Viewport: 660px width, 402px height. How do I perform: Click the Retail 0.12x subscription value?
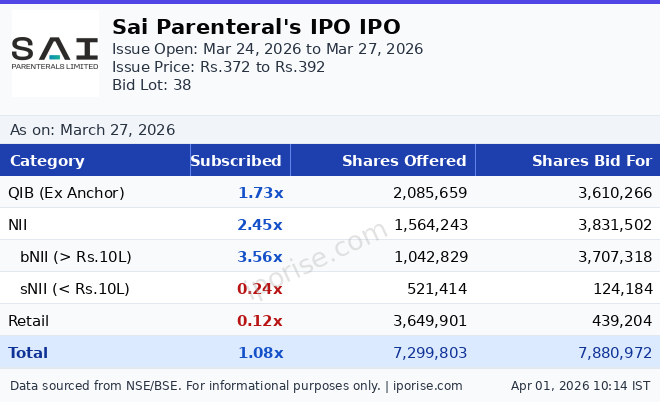(x=260, y=321)
